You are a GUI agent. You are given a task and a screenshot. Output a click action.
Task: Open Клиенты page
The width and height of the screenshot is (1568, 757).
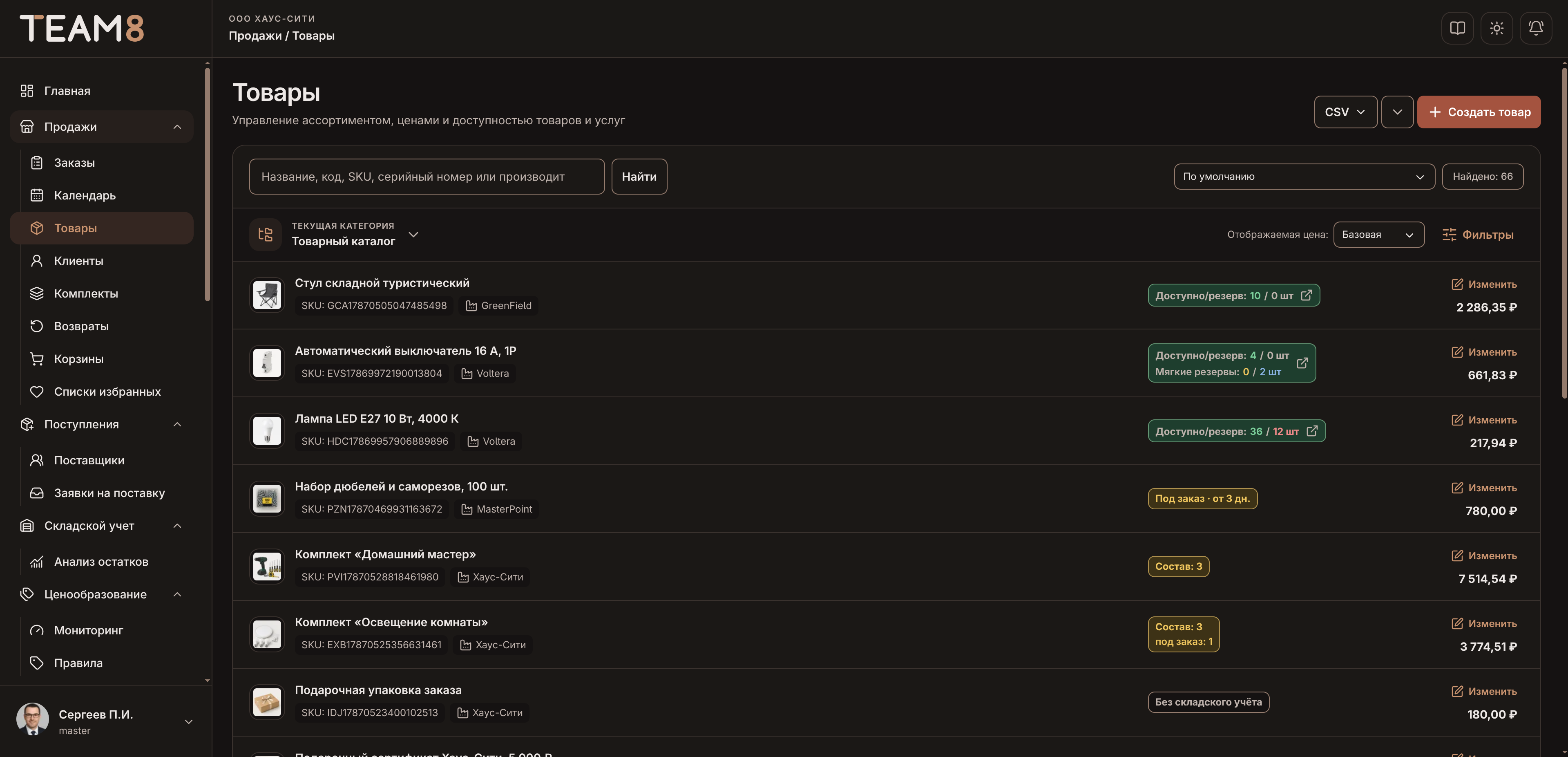pos(107,261)
